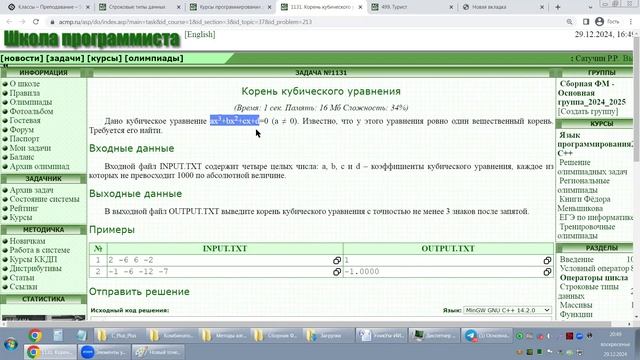Open 'Ссылки' sidebar link
640x360 pixels.
[23, 287]
